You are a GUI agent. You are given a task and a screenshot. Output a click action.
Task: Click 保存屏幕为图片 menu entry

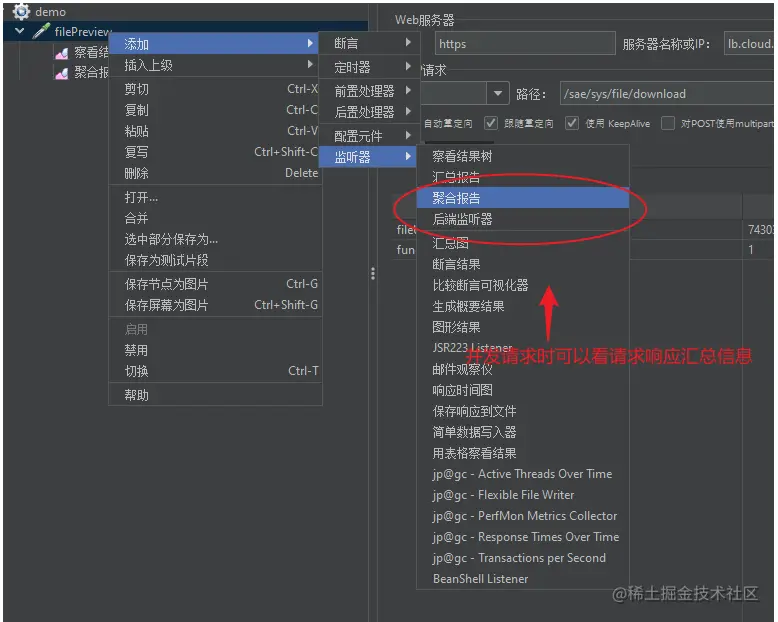(x=215, y=305)
